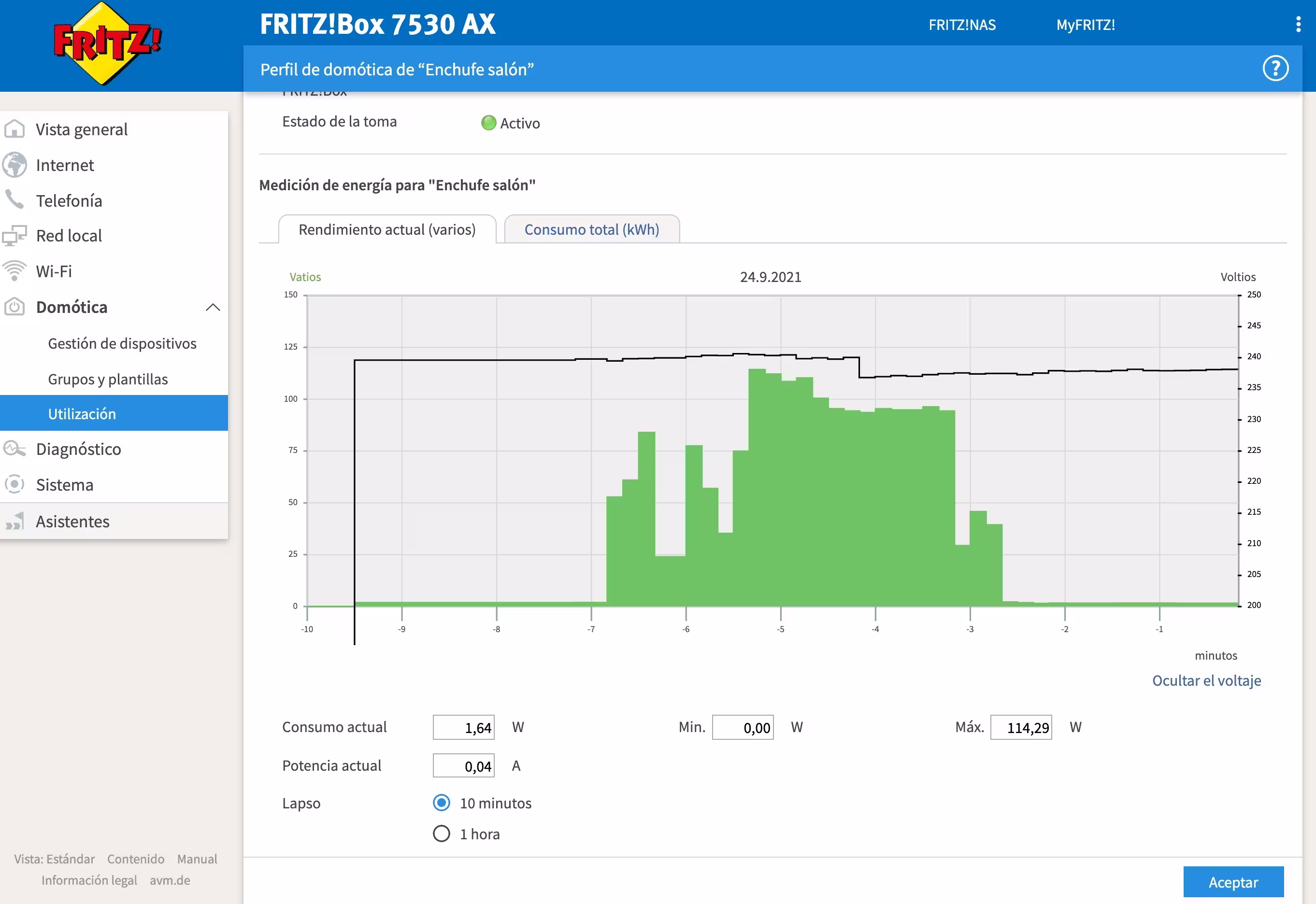The width and height of the screenshot is (1316, 904).
Task: Click the Vatios axis label
Action: point(305,277)
